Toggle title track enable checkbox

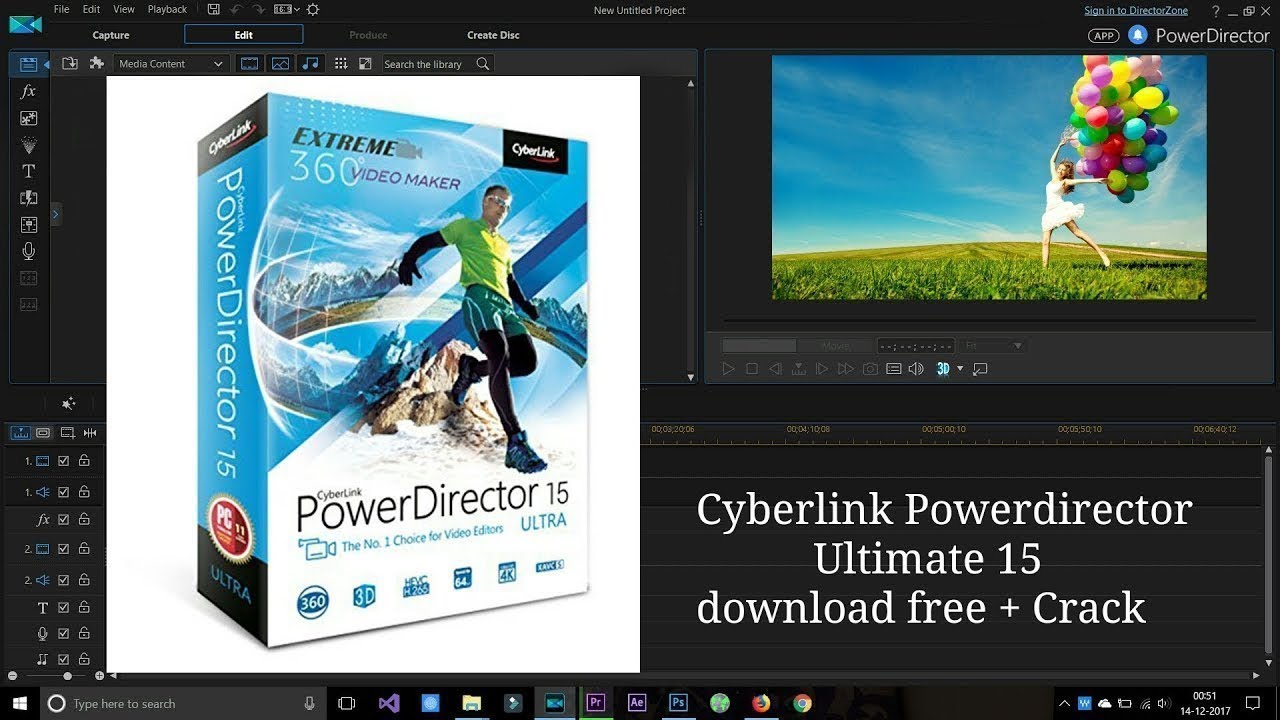point(64,607)
